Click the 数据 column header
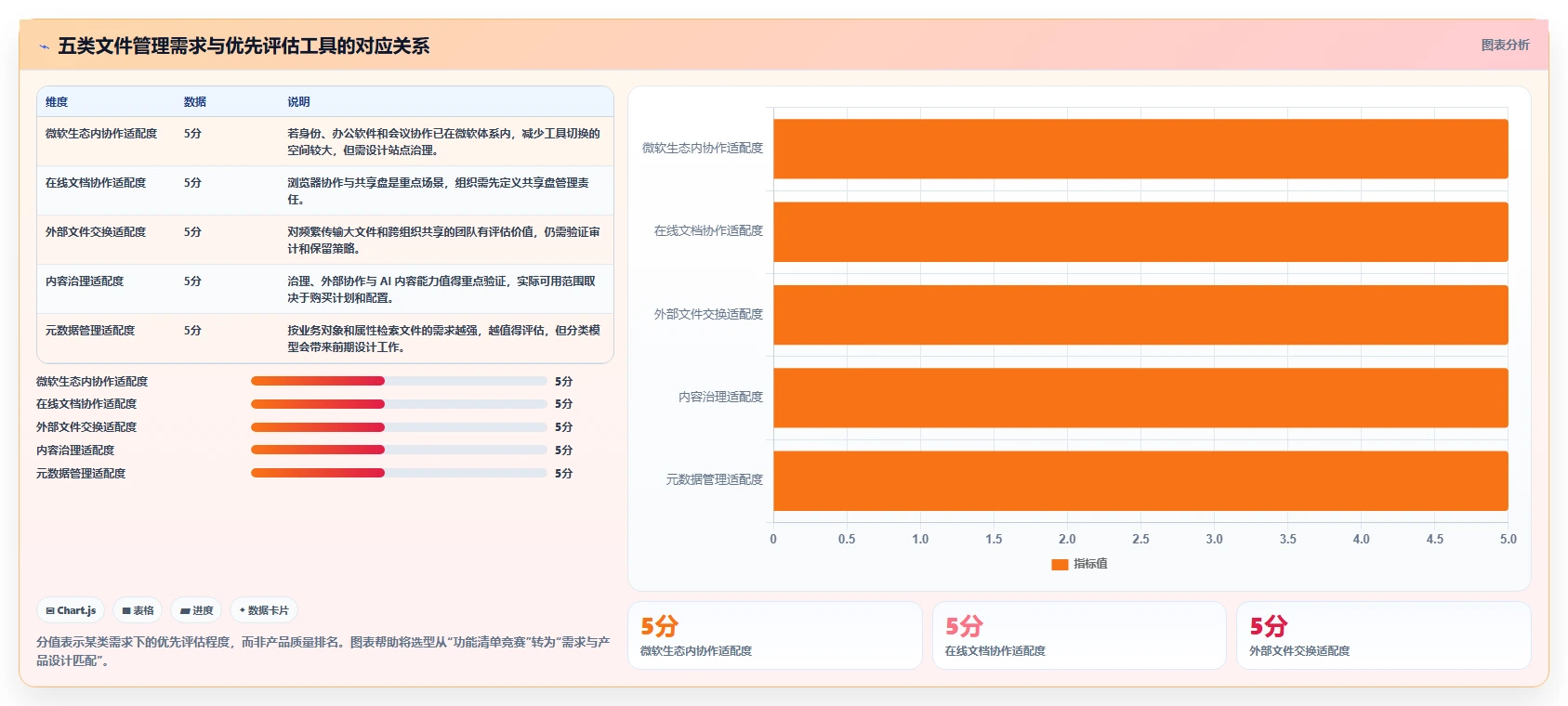 [195, 102]
